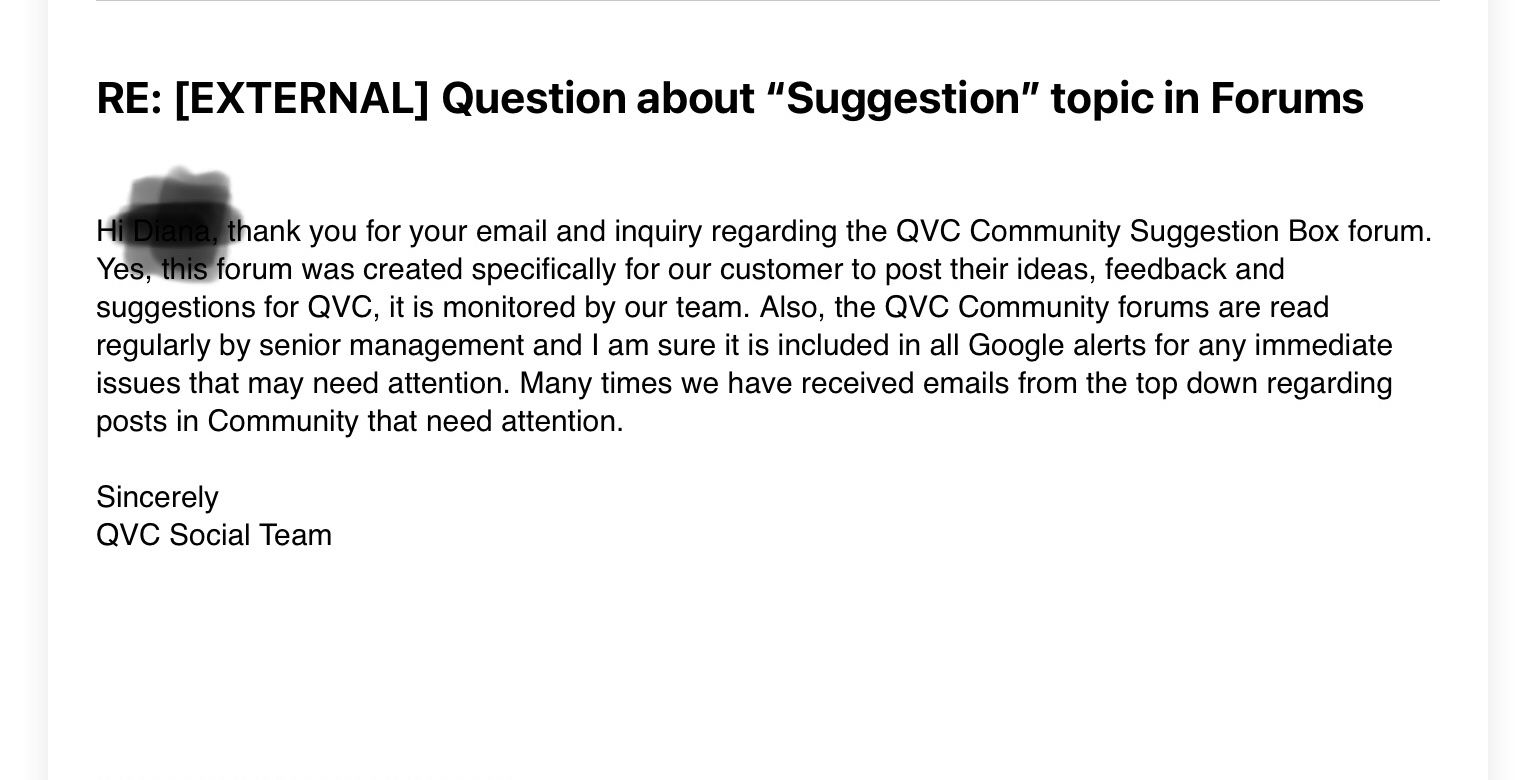Viewport: 1534px width, 780px height.
Task: Click the word "[EXTERNAL]" in the subject
Action: pyautogui.click(x=301, y=98)
